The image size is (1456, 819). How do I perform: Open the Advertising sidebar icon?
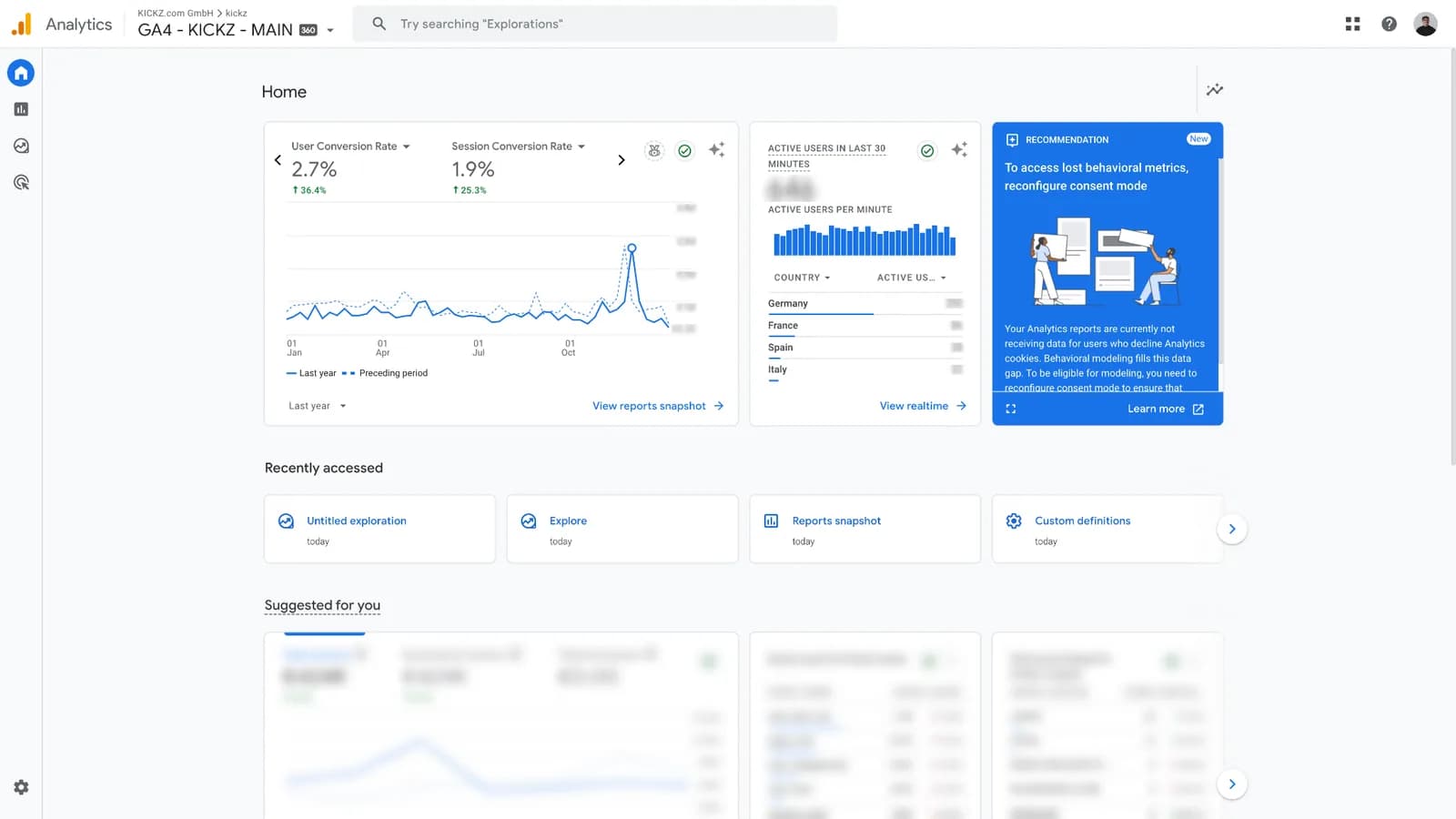pyautogui.click(x=21, y=182)
